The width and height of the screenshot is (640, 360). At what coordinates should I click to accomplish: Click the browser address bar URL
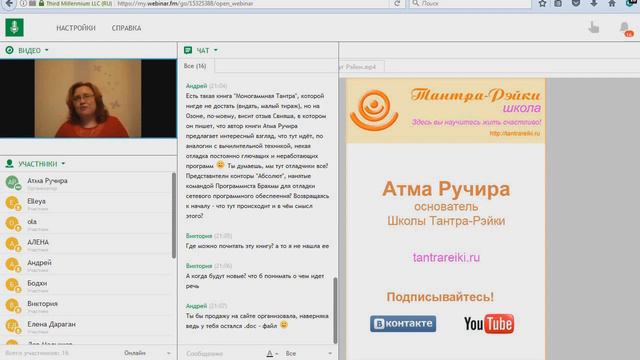(185, 4)
